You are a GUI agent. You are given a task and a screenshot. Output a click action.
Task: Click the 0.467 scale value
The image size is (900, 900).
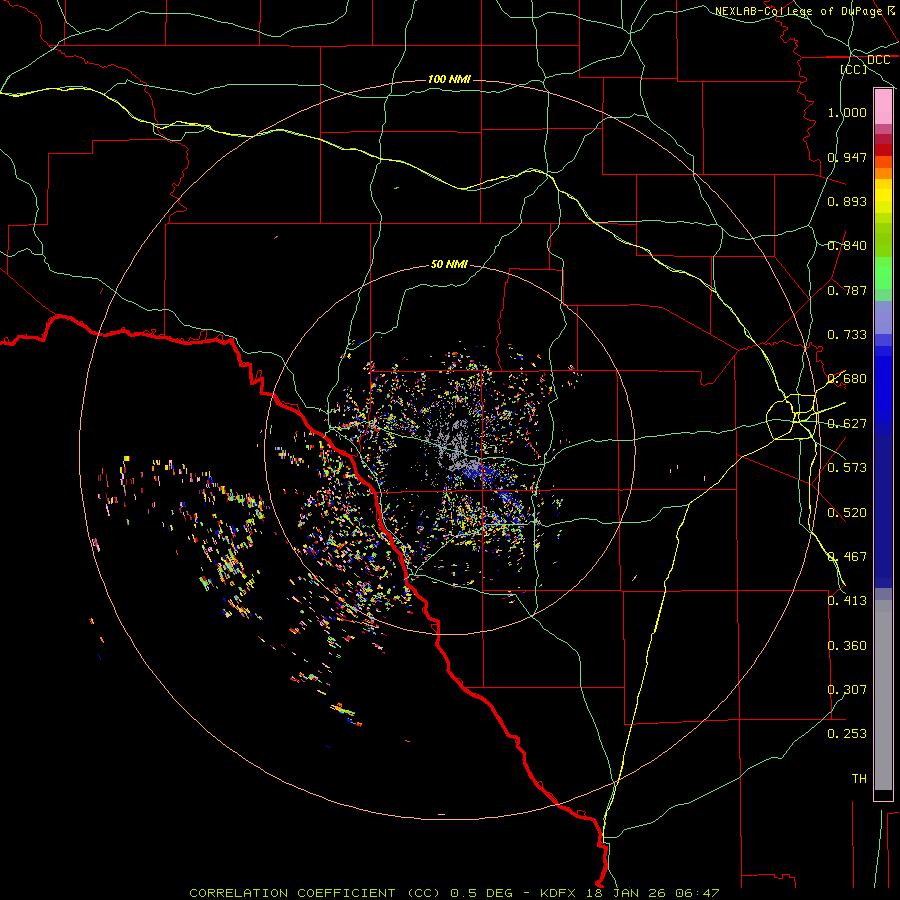click(847, 557)
